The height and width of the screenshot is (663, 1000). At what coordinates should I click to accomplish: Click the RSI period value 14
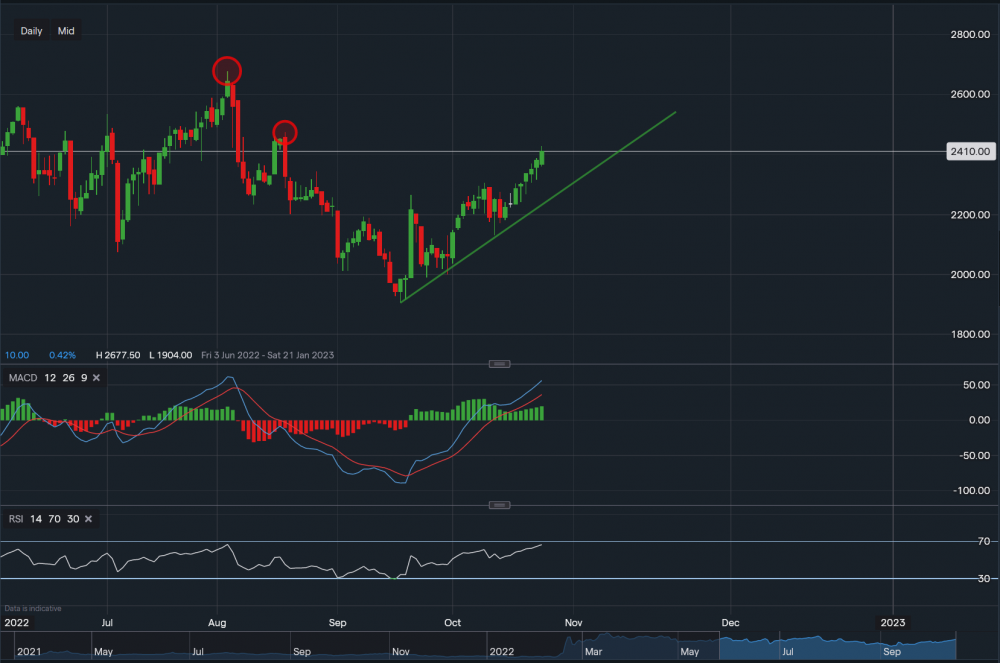(x=36, y=519)
